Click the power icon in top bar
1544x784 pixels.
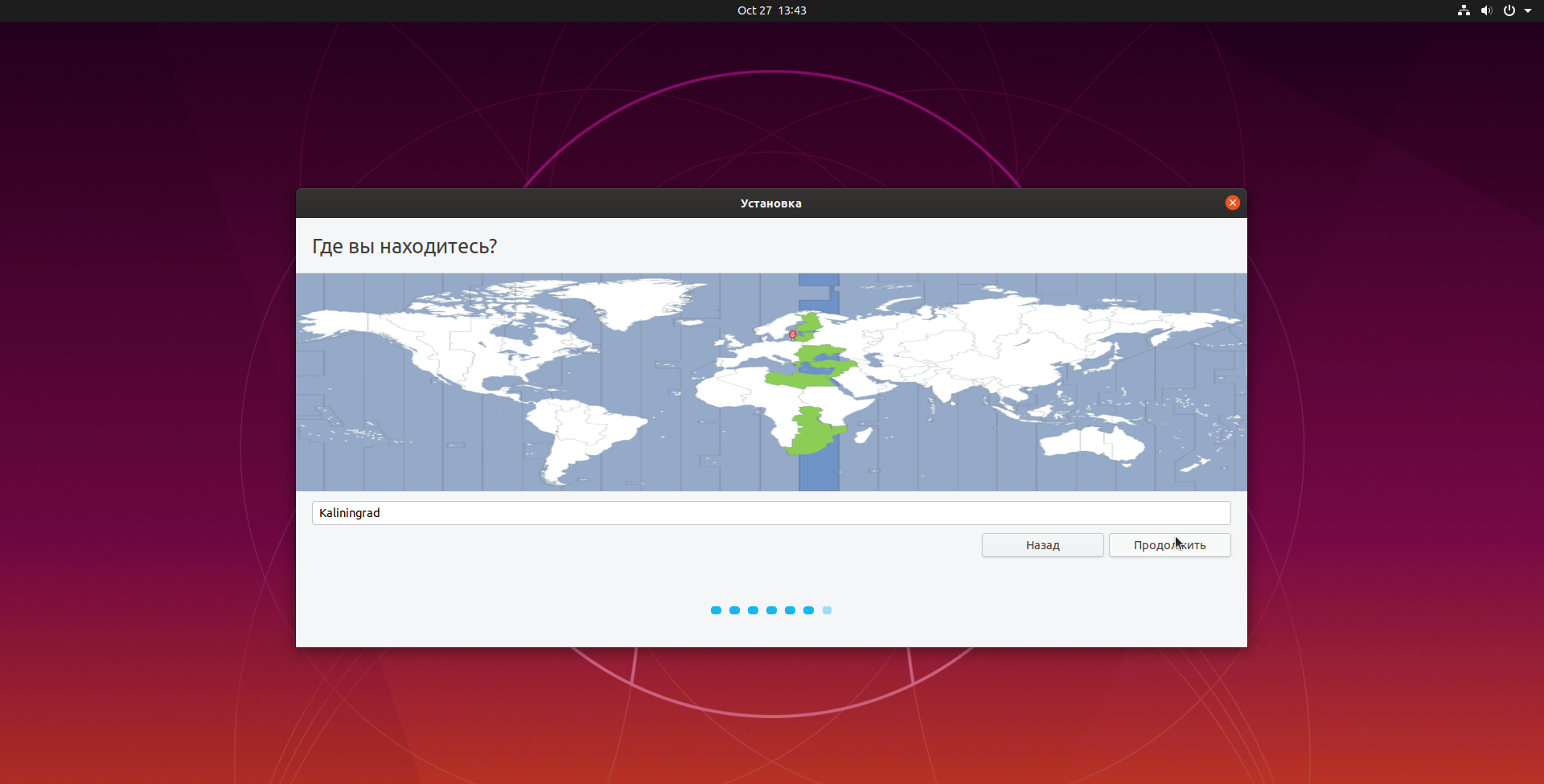pyautogui.click(x=1509, y=10)
